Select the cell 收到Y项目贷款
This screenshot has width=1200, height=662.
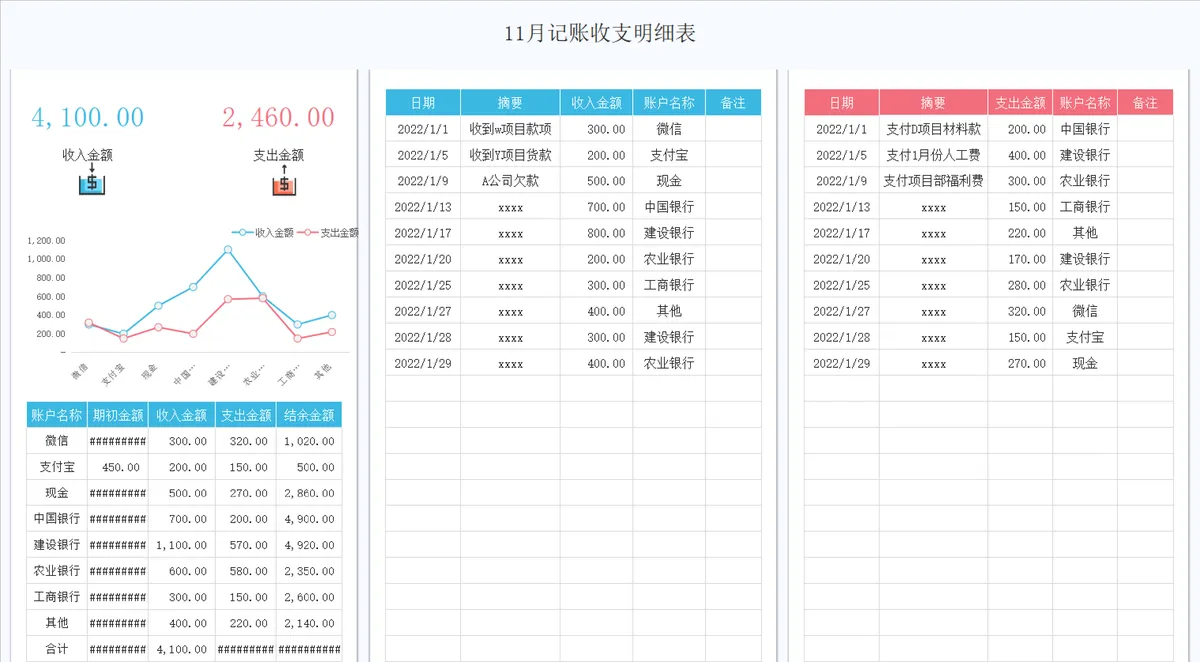pos(510,155)
